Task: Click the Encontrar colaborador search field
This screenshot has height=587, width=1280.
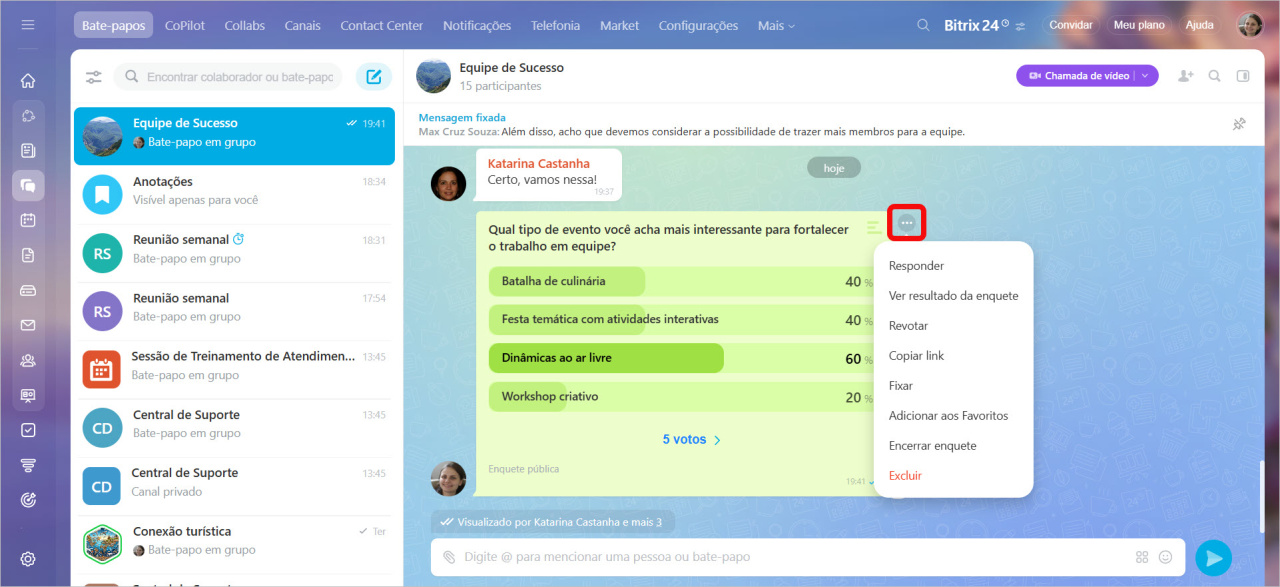Action: [x=228, y=77]
